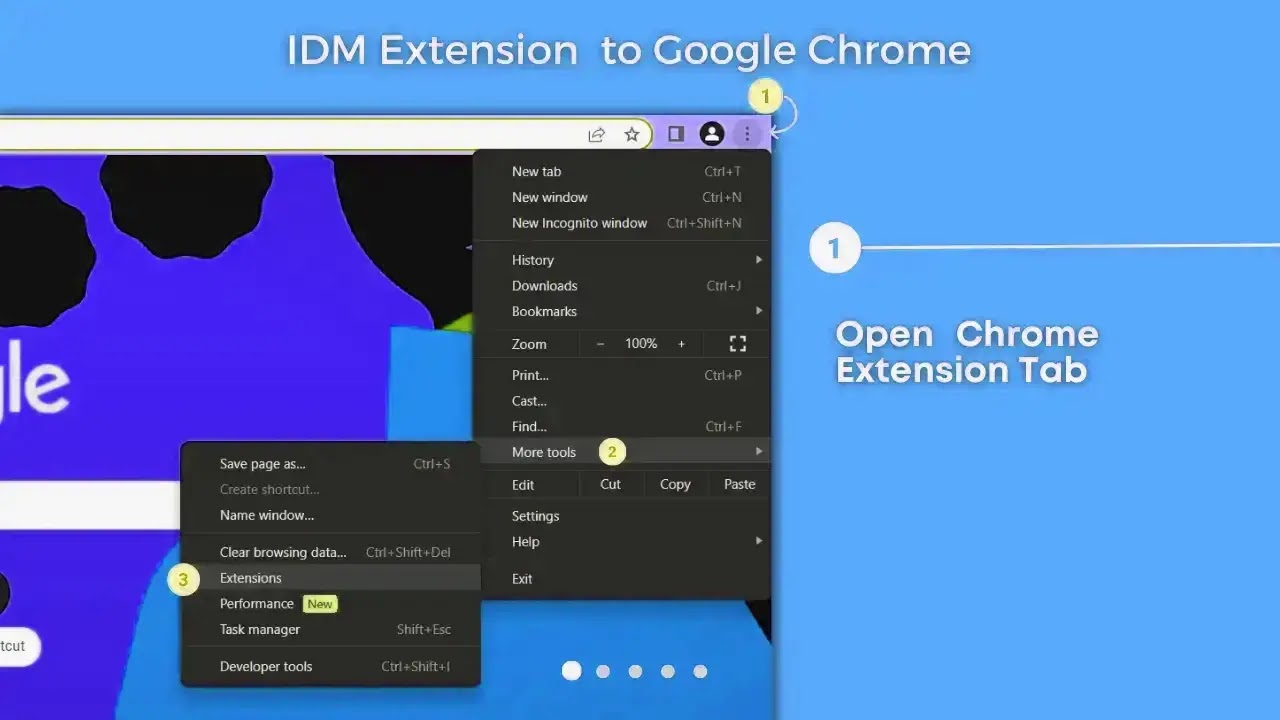Image resolution: width=1280 pixels, height=720 pixels.
Task: Click Copy in the Edit row
Action: [675, 485]
